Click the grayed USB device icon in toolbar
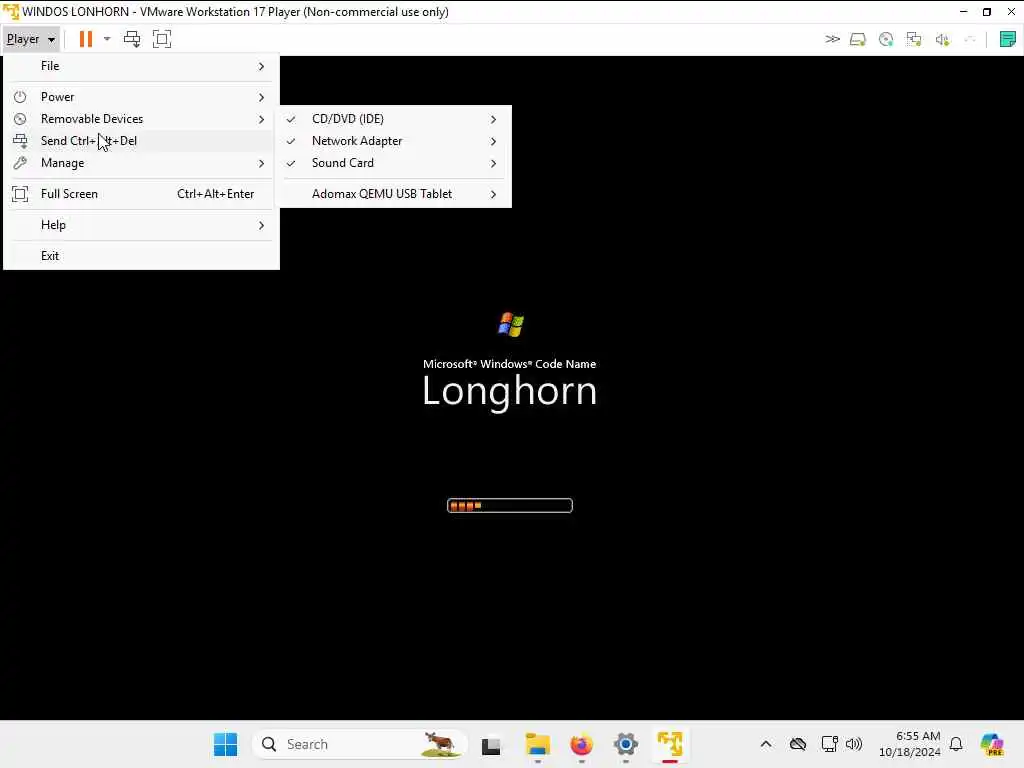Viewport: 1024px width, 768px height. tap(970, 40)
